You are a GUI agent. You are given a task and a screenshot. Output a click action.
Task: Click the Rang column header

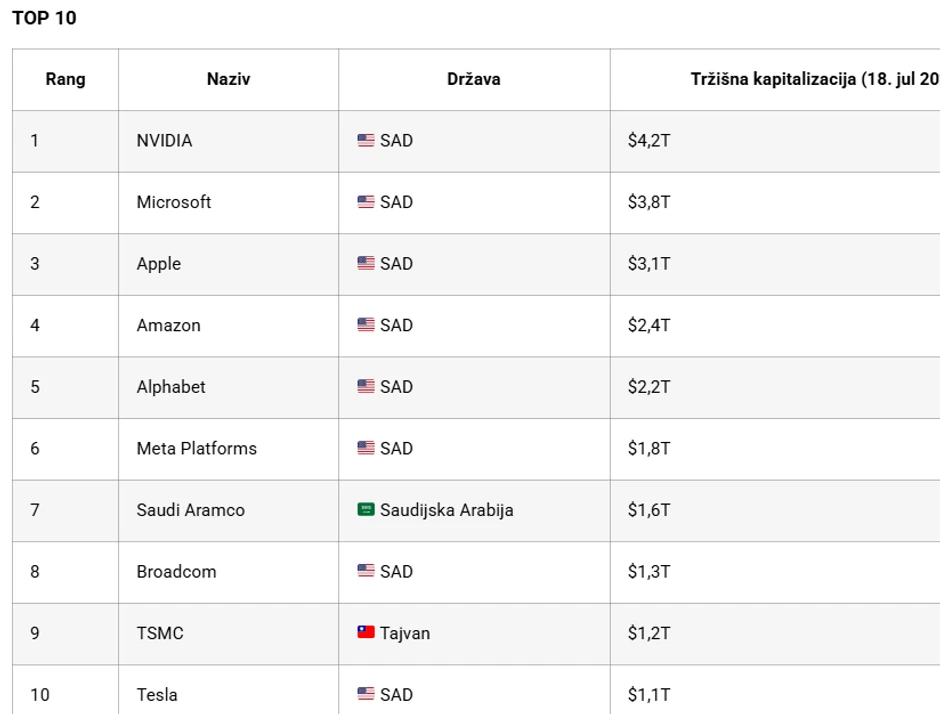point(65,80)
